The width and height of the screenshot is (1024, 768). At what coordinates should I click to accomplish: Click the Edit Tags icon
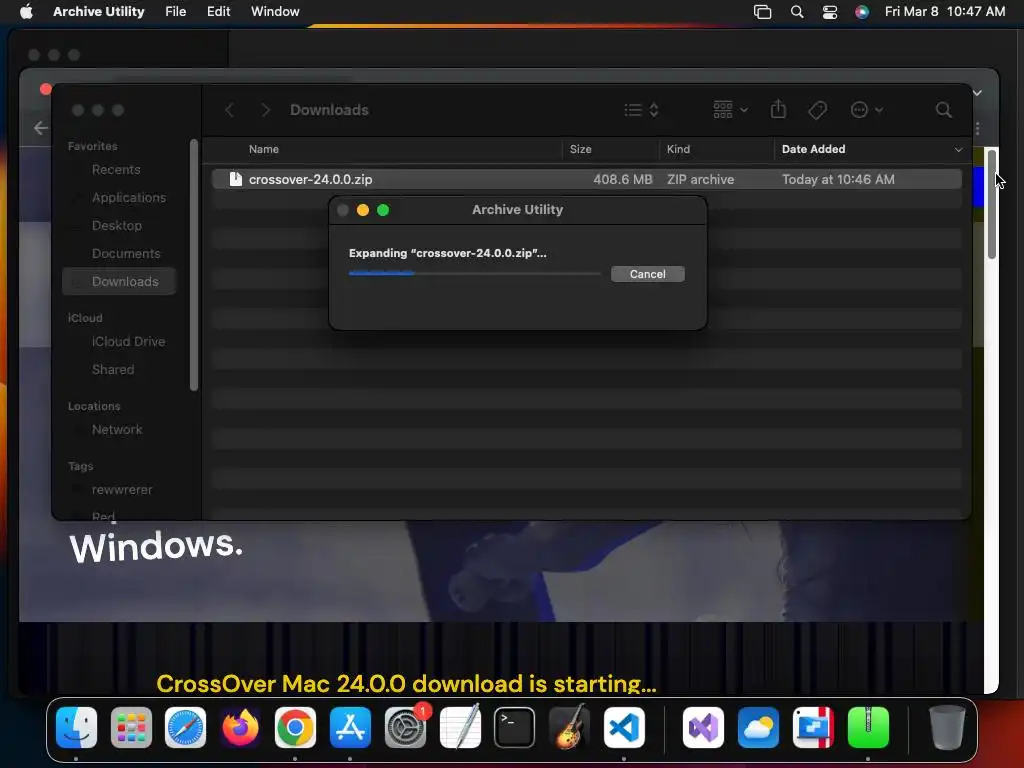point(817,110)
